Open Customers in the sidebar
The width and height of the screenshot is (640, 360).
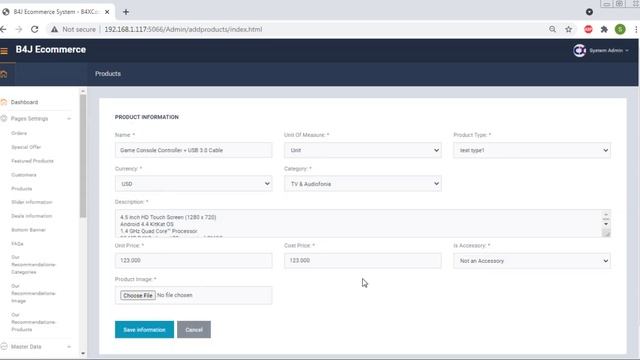click(x=24, y=175)
